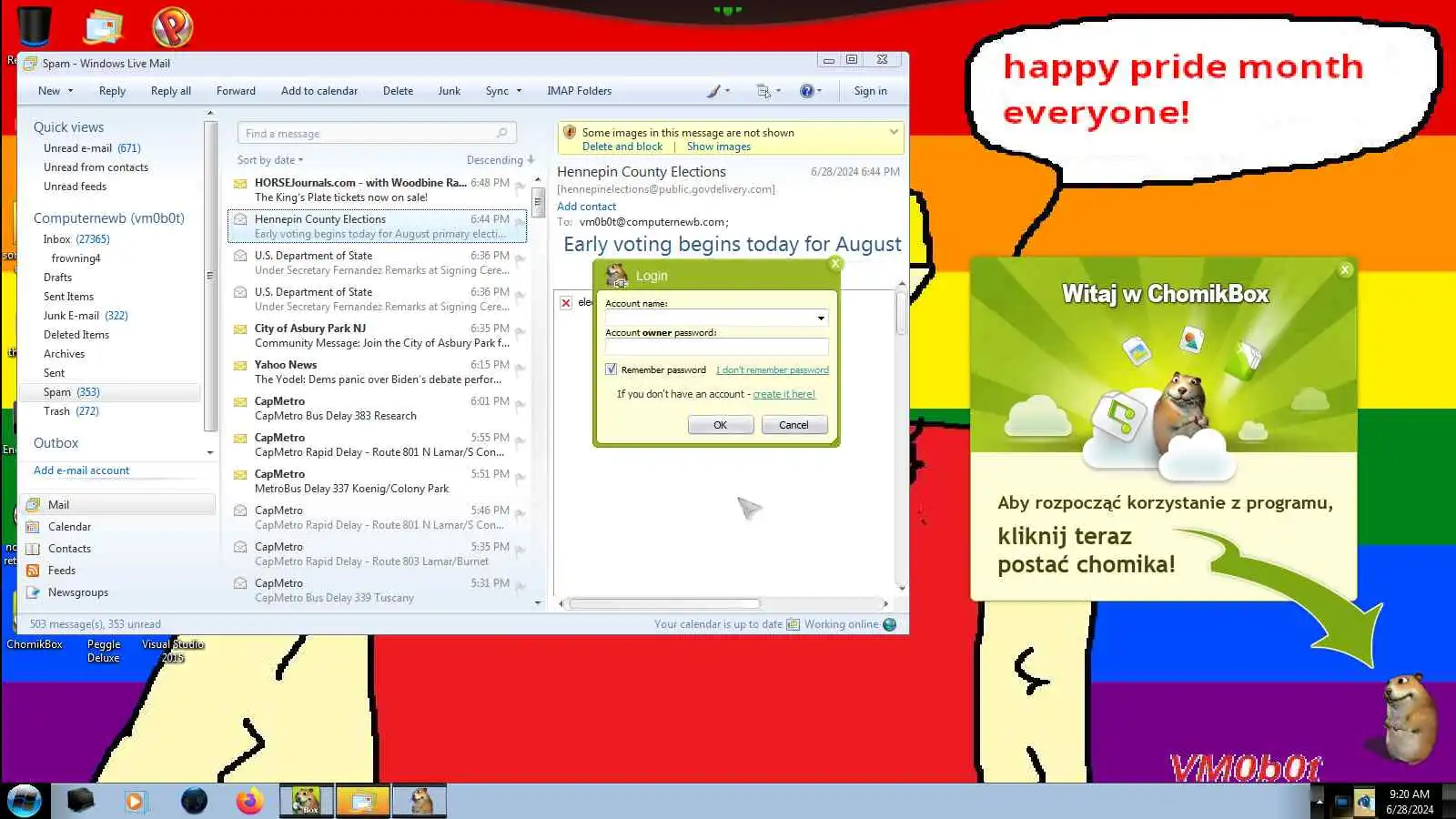Click the envelope icon of HORSEJournals.com message
Screen dimensions: 1456x819
click(x=240, y=183)
